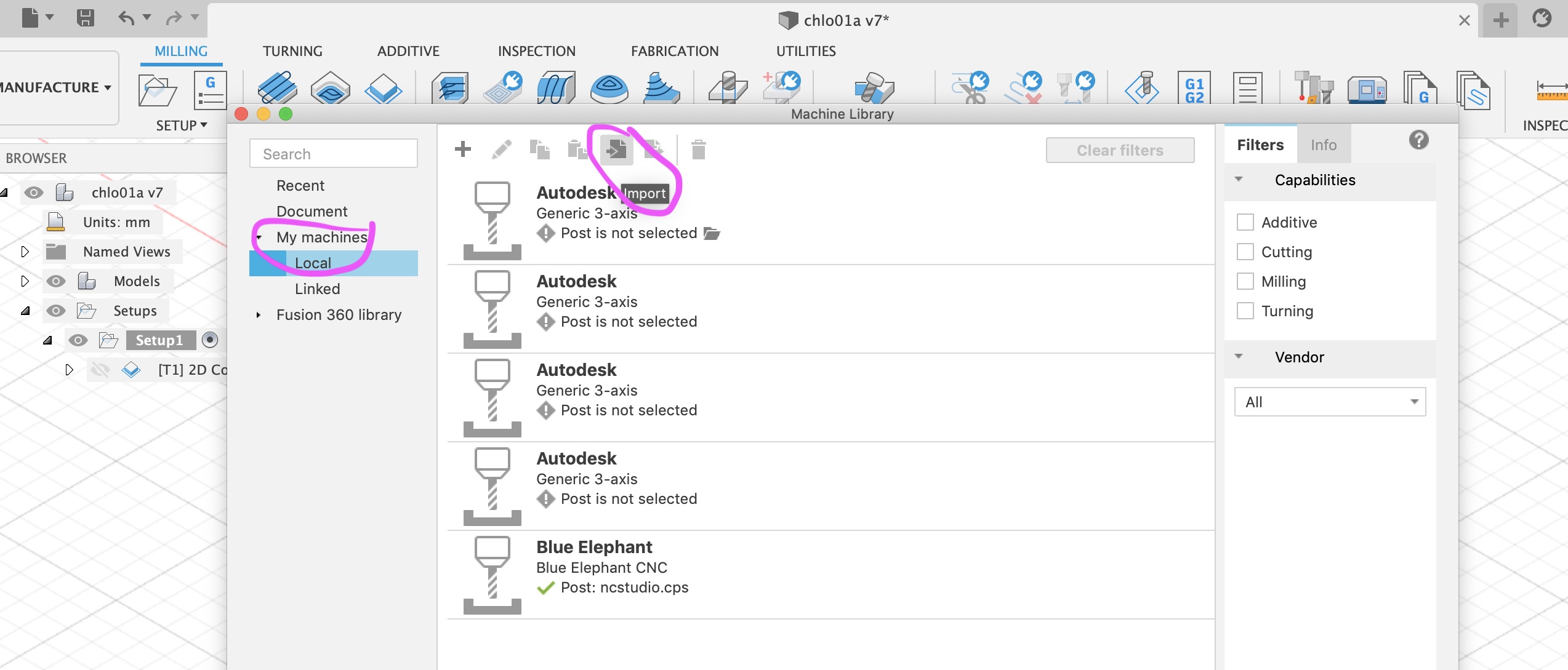Enable the Additive capability checkbox

pyautogui.click(x=1245, y=222)
